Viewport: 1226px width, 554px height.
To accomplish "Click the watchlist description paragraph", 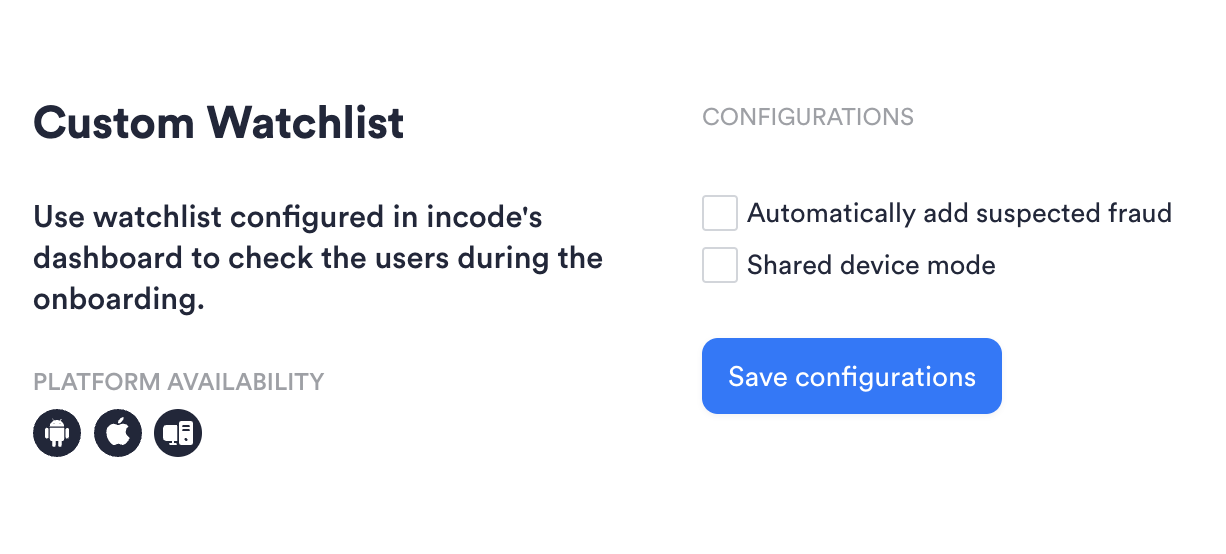I will (x=318, y=258).
